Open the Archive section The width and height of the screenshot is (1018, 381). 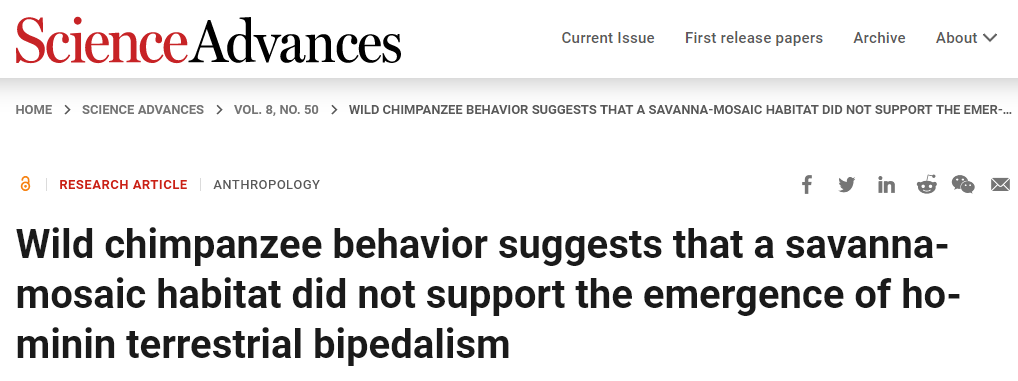[879, 38]
